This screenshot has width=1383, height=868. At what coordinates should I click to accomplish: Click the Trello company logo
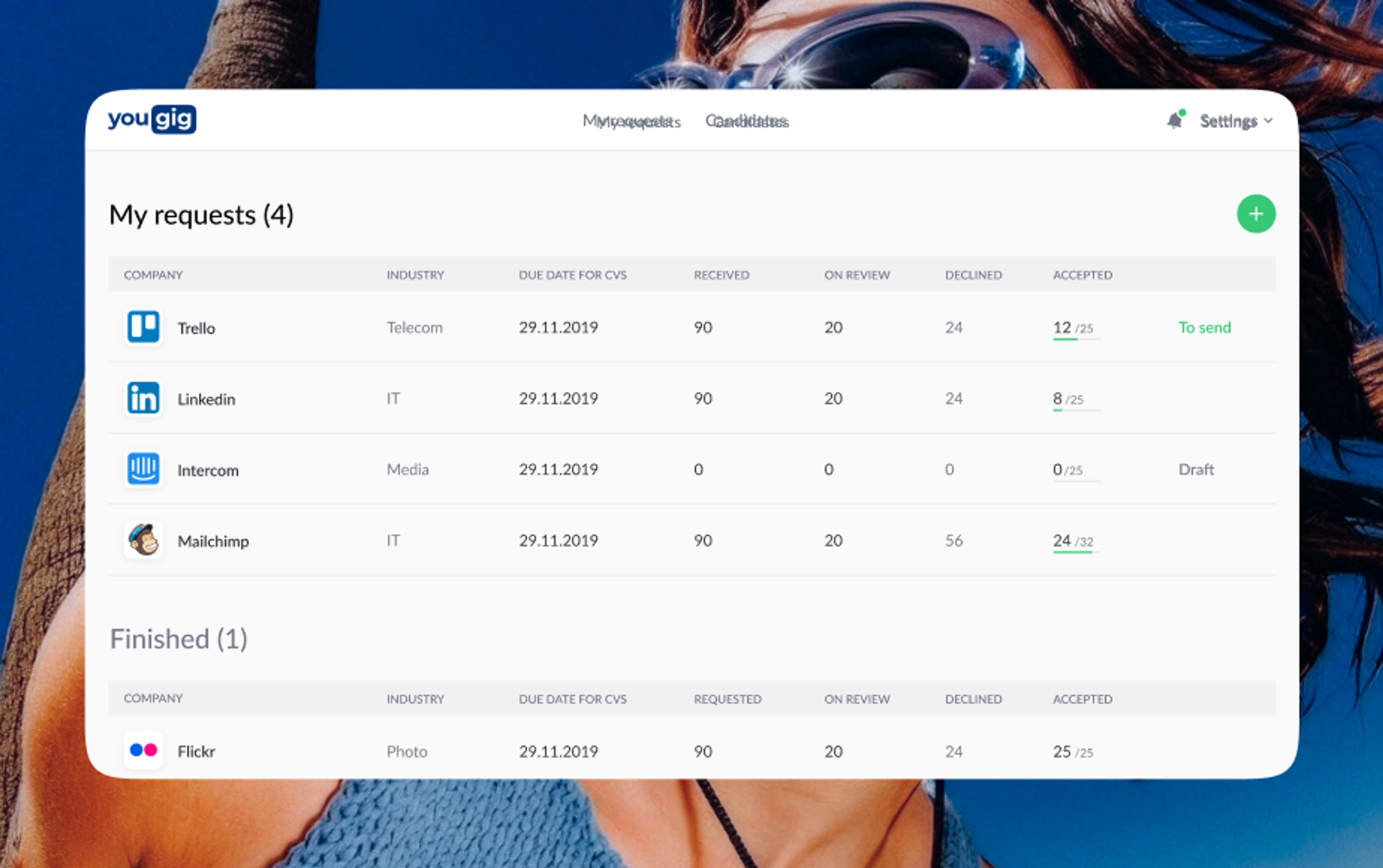tap(143, 327)
